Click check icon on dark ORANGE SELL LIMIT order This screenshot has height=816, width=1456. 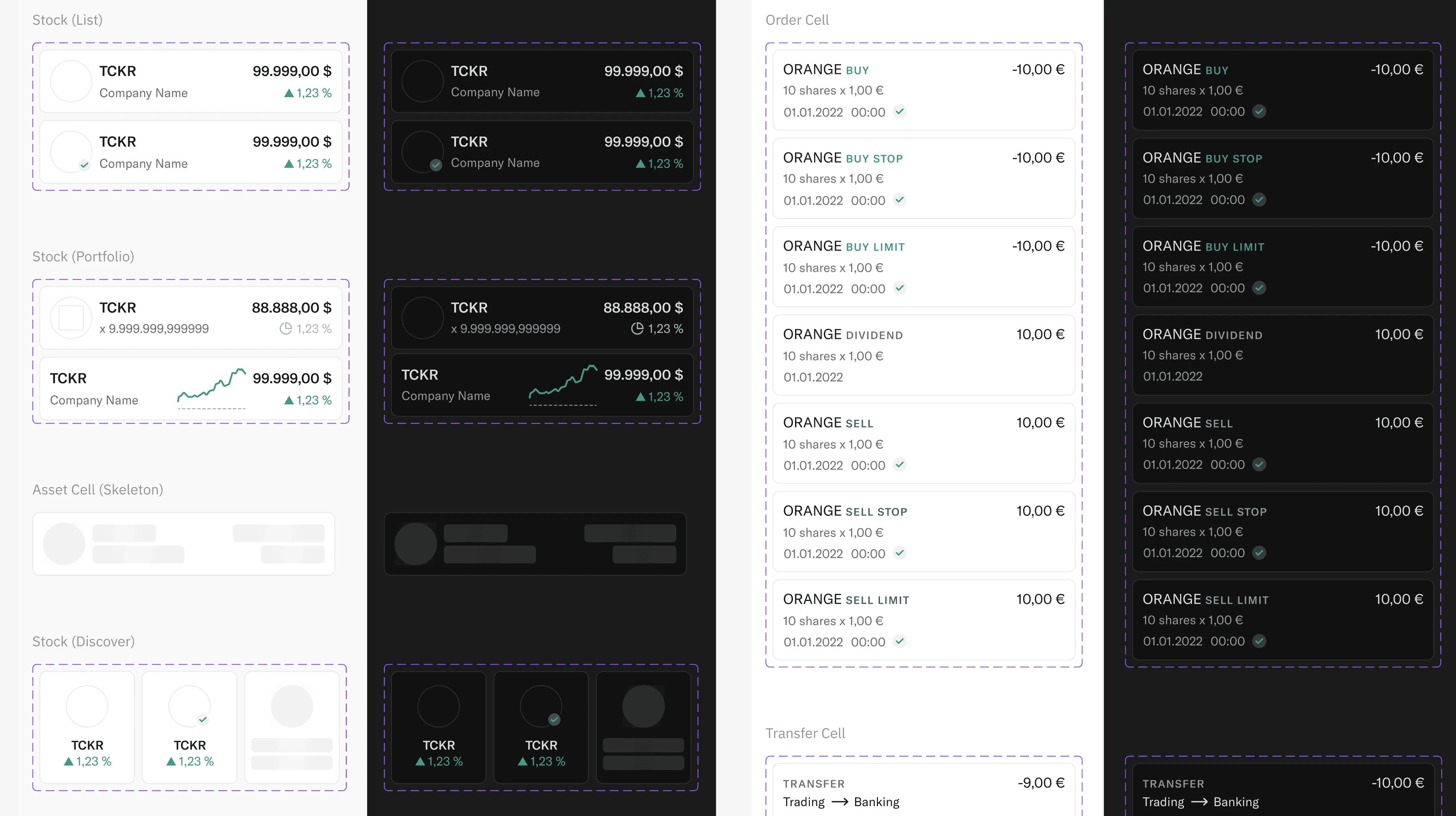(x=1259, y=641)
